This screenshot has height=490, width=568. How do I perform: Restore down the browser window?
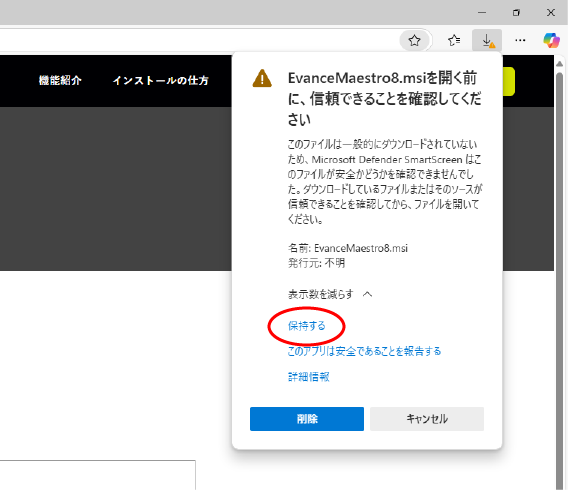(516, 12)
